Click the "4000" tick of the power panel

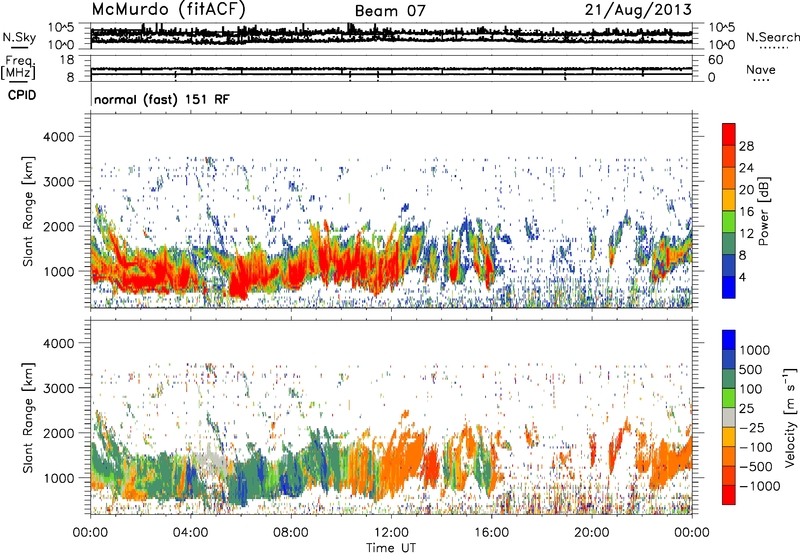point(58,137)
